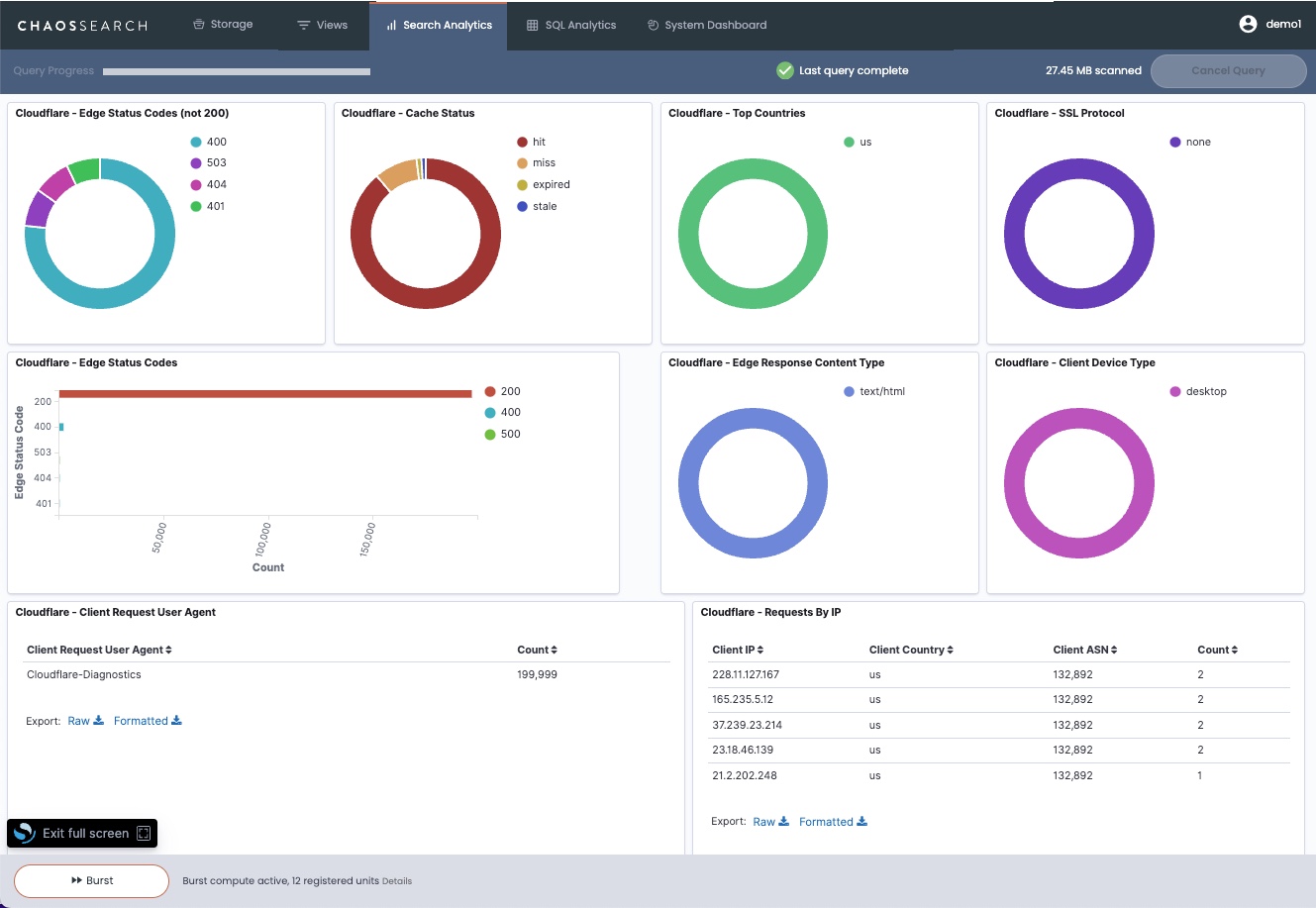
Task: Click the ChaosSearch logo
Action: pos(82,26)
